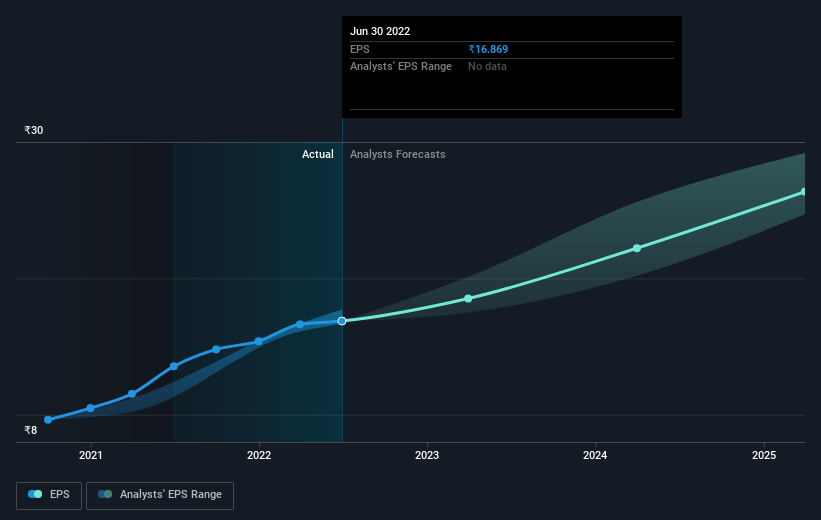Click the forecast data point after 2024
This screenshot has width=821, height=520.
coord(637,248)
